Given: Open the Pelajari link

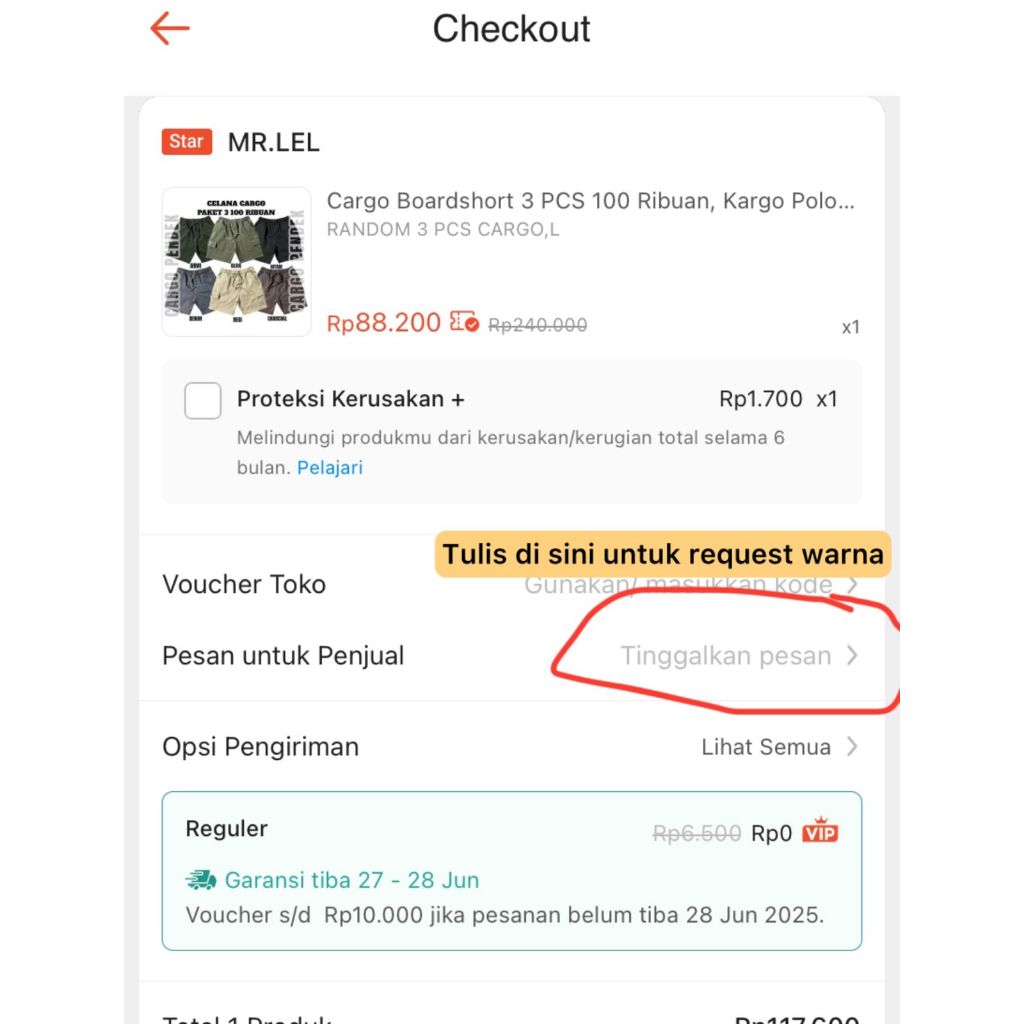Looking at the screenshot, I should [x=330, y=468].
